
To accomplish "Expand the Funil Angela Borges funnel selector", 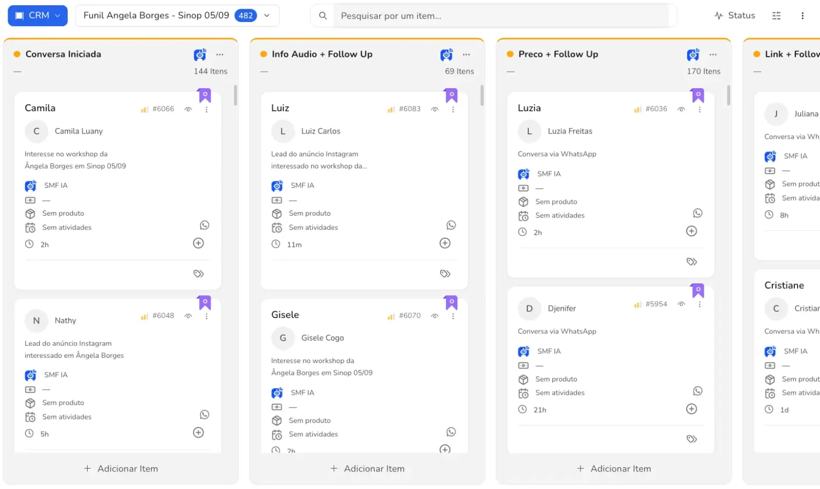I will tap(177, 16).
